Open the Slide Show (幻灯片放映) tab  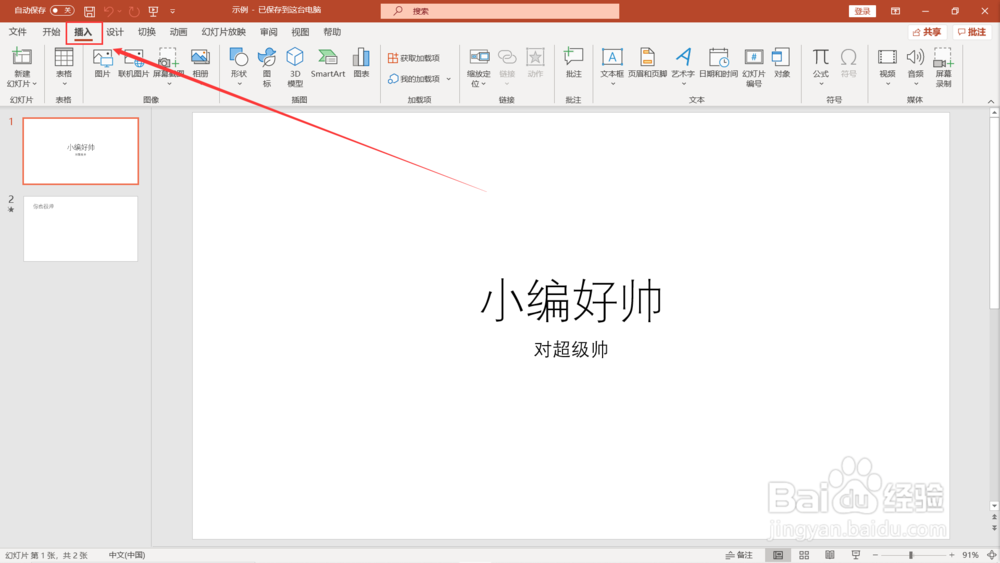pos(223,32)
